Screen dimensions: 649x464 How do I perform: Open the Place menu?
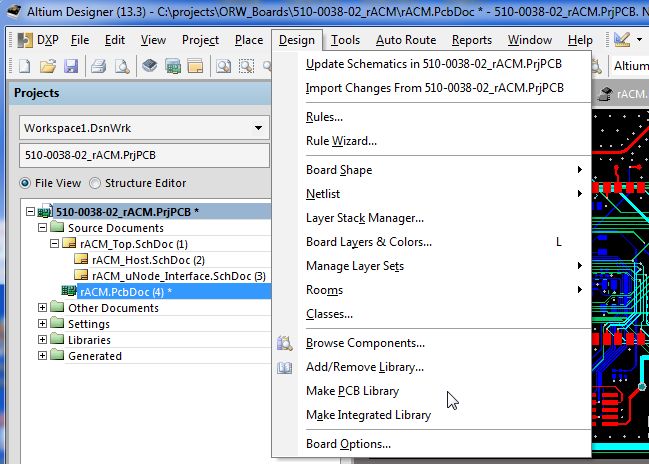click(249, 40)
